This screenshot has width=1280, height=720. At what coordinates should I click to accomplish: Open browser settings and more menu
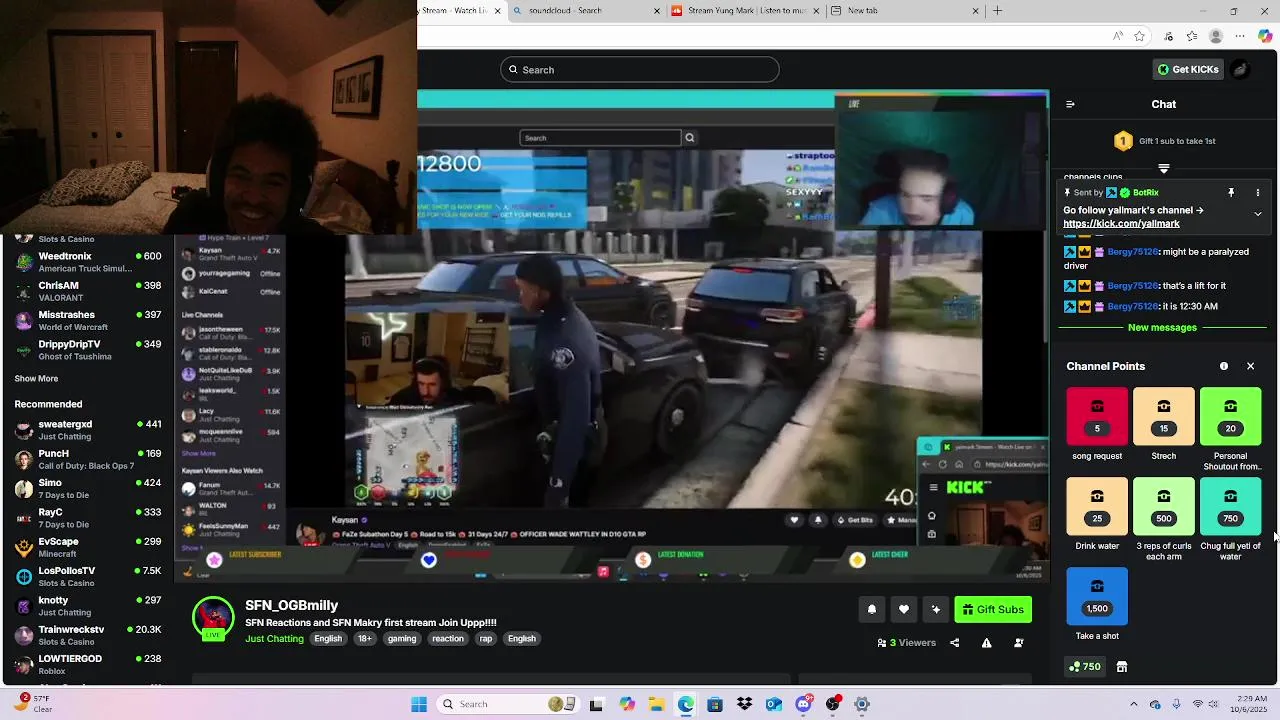1241,36
